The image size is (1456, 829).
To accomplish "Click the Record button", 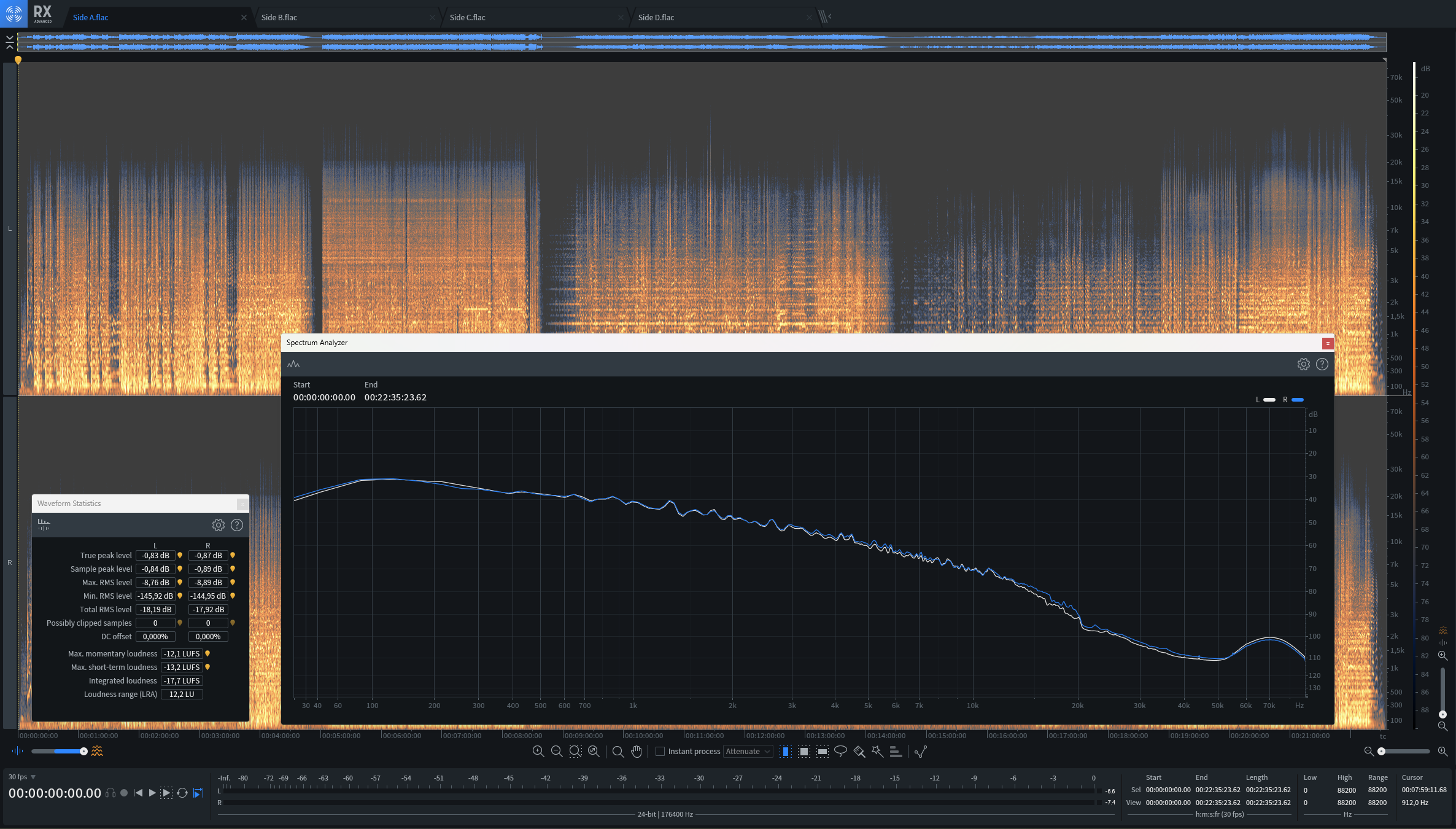I will (124, 793).
